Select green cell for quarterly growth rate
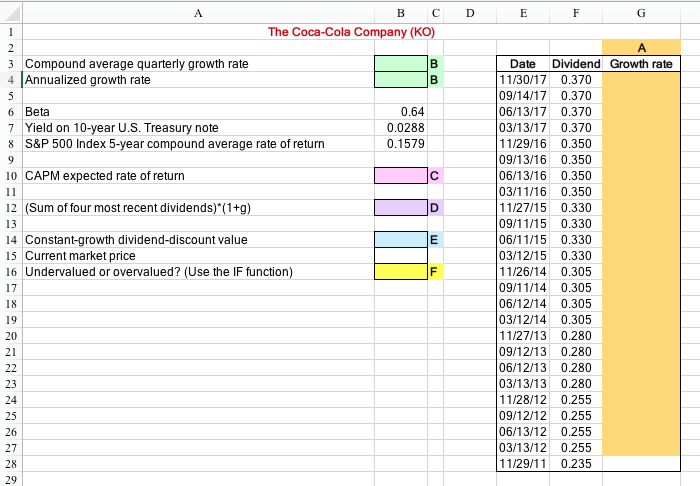 401,63
